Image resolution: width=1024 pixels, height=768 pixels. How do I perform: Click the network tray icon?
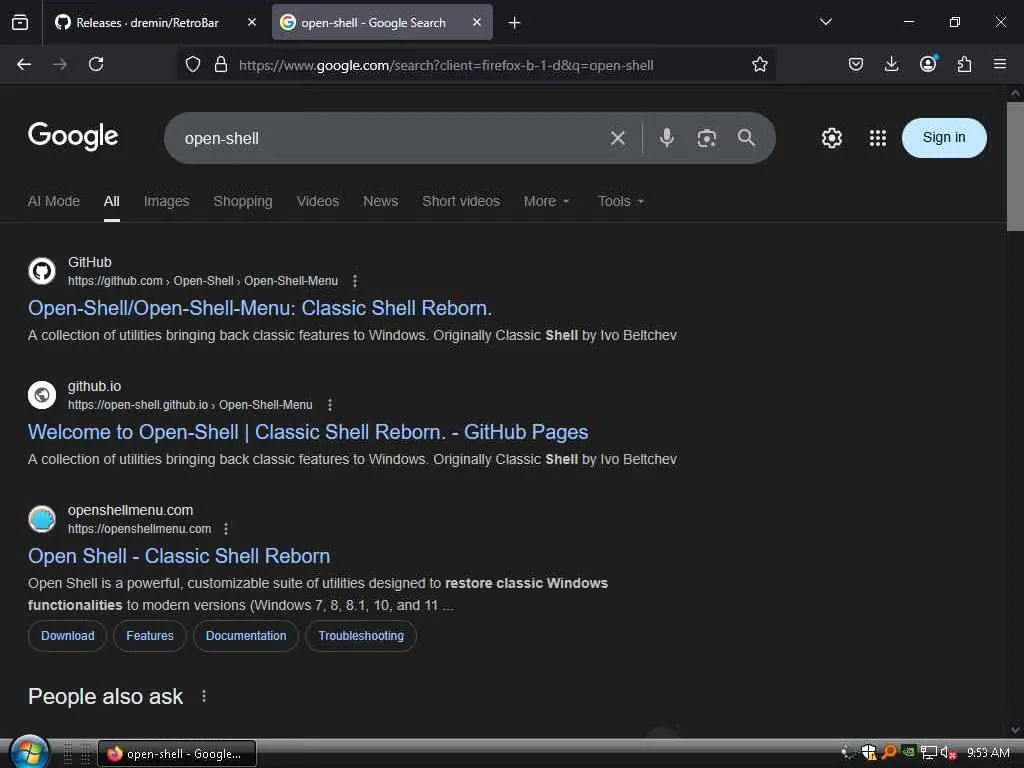click(929, 753)
